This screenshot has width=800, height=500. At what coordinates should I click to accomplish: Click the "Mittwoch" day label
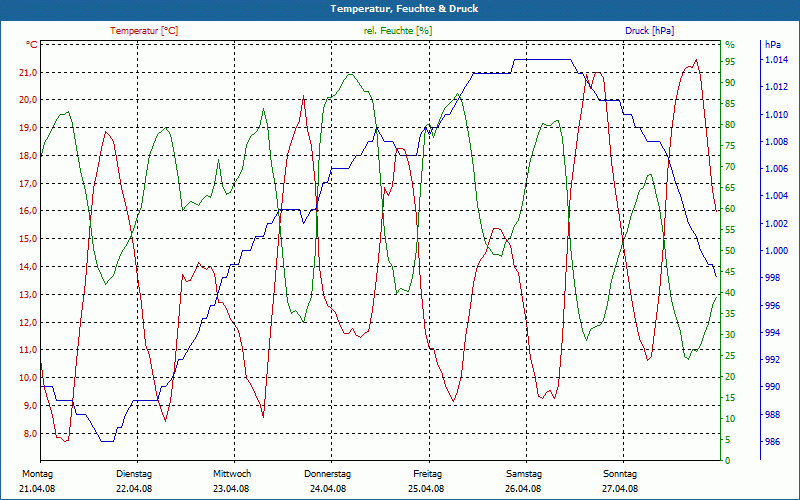coord(232,474)
